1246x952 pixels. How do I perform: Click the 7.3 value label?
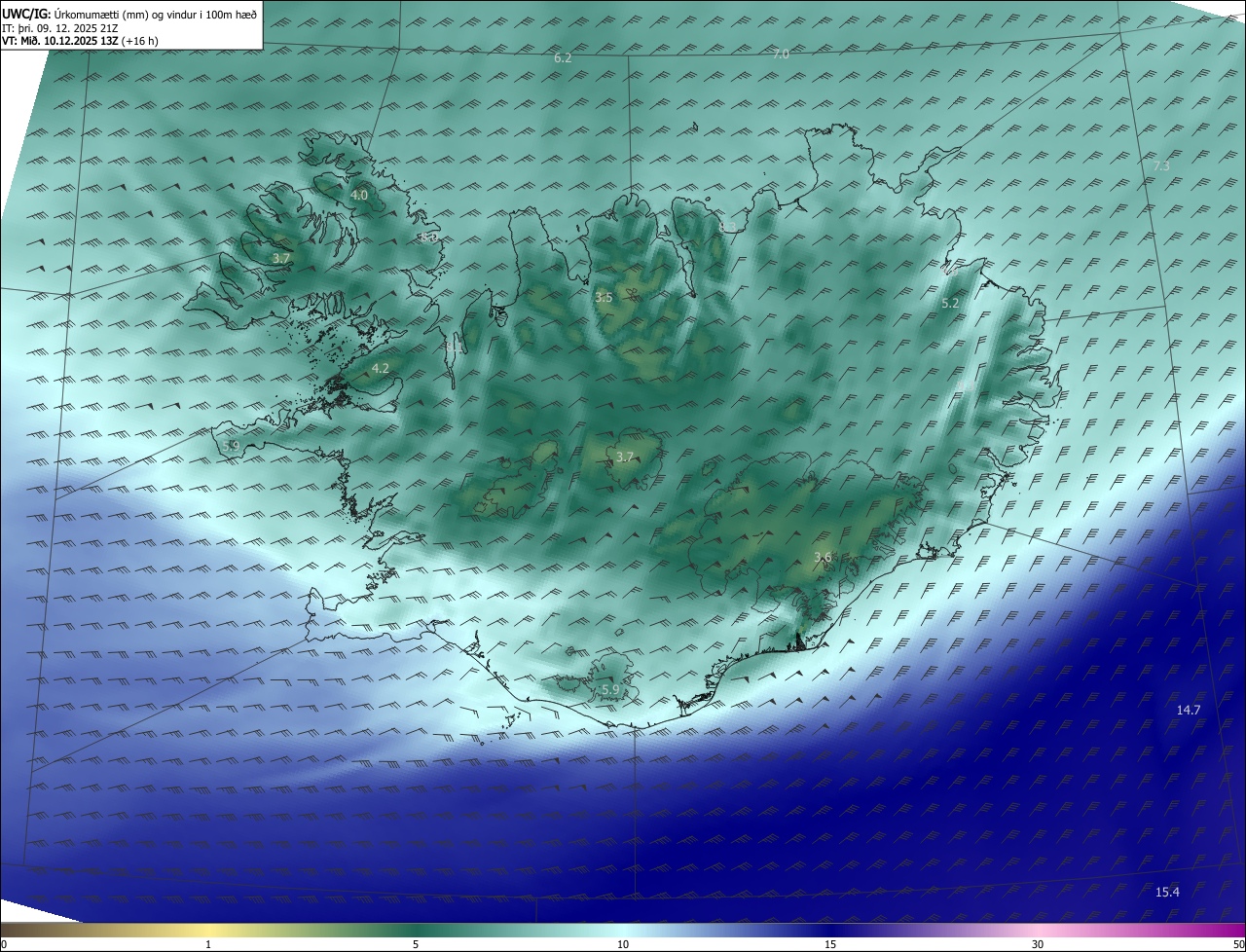coord(1161,166)
